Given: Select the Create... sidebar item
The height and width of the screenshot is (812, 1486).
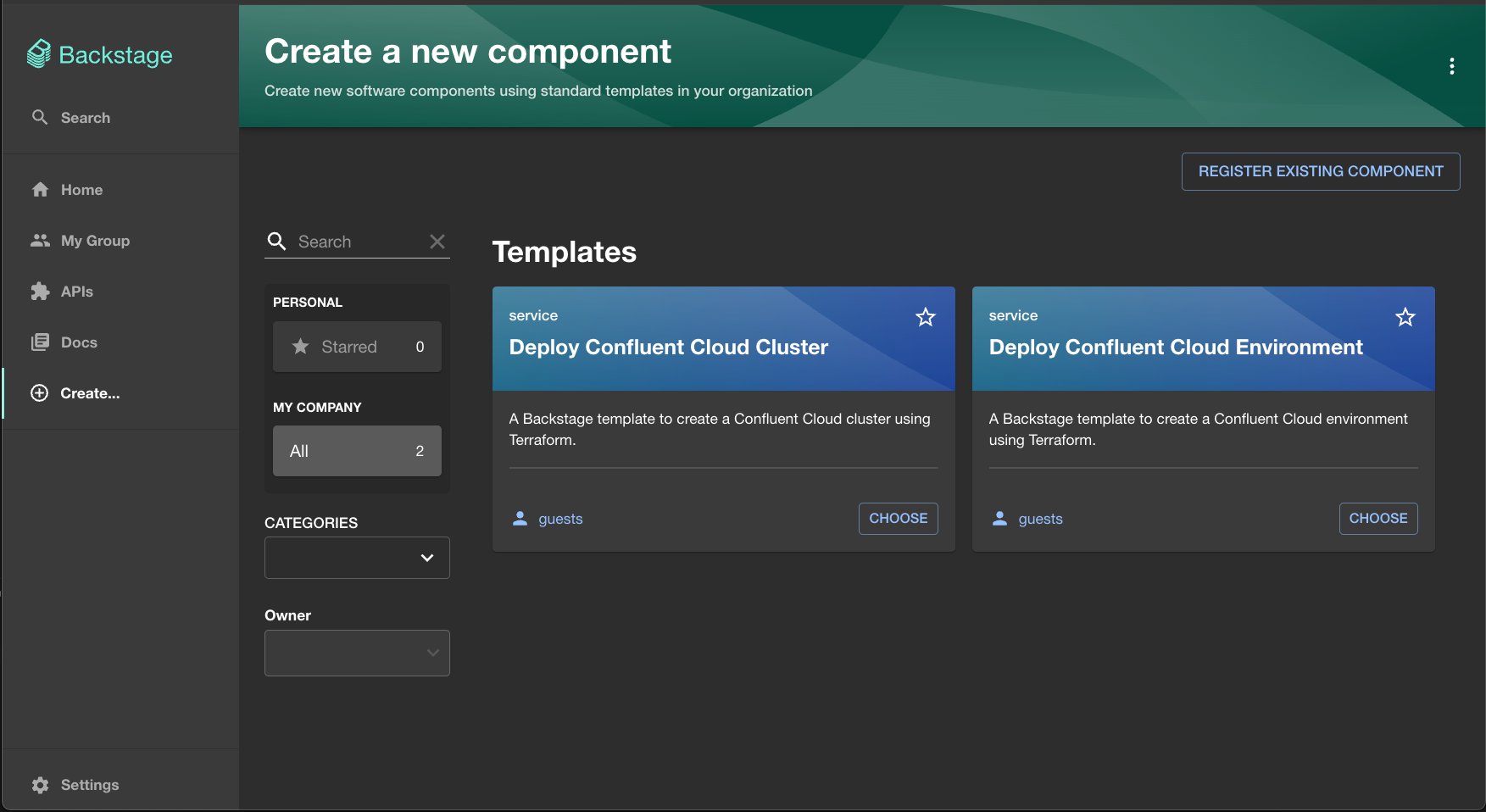Looking at the screenshot, I should tap(120, 393).
